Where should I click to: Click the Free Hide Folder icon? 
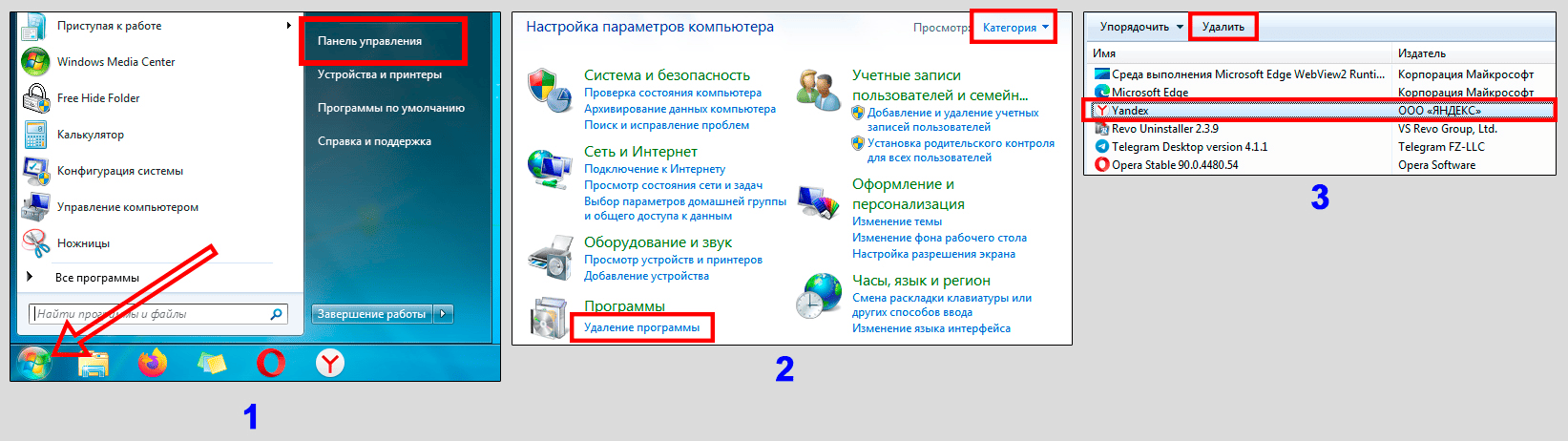coord(36,97)
